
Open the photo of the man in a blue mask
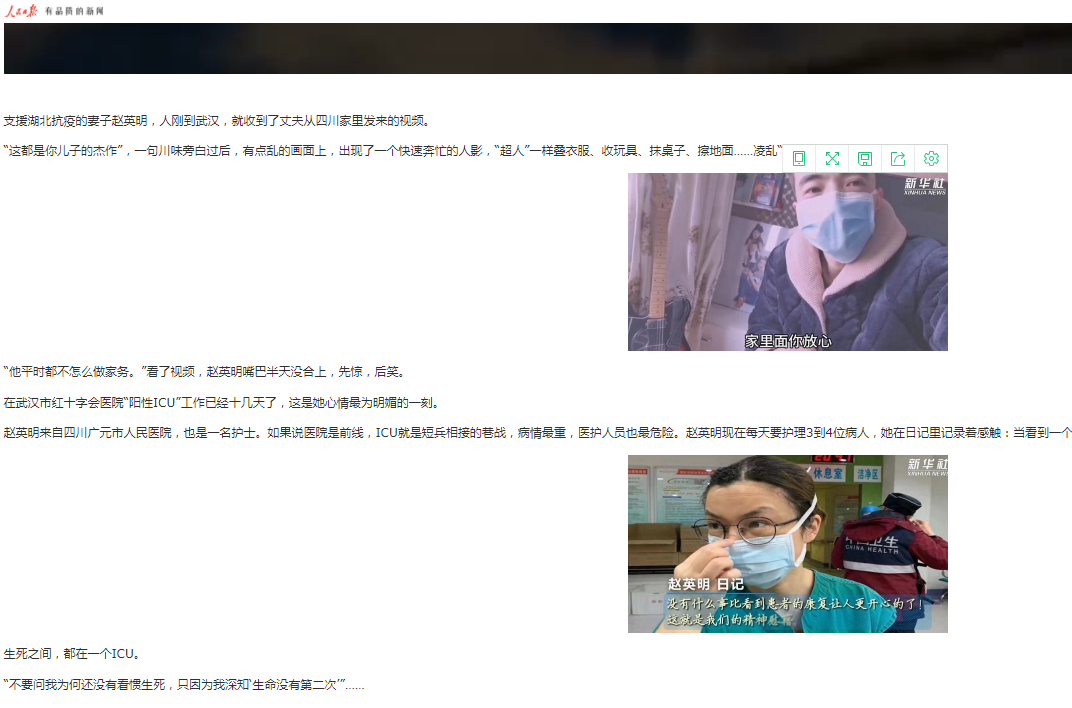(x=787, y=262)
